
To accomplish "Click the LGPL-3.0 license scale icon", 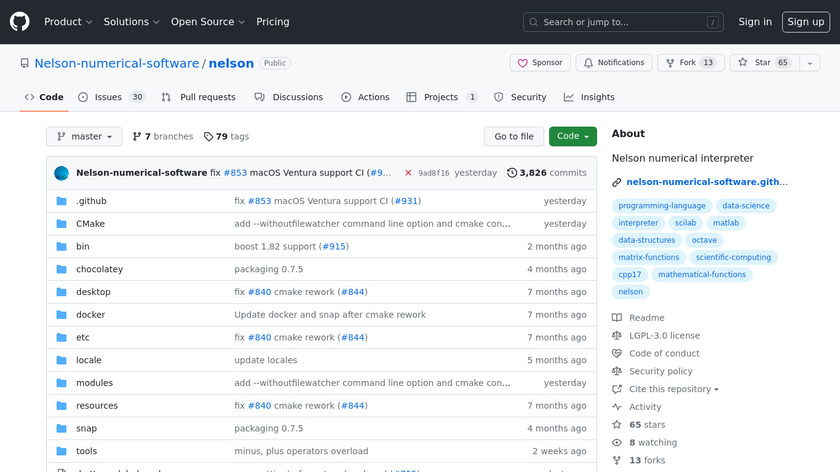I will pos(617,336).
